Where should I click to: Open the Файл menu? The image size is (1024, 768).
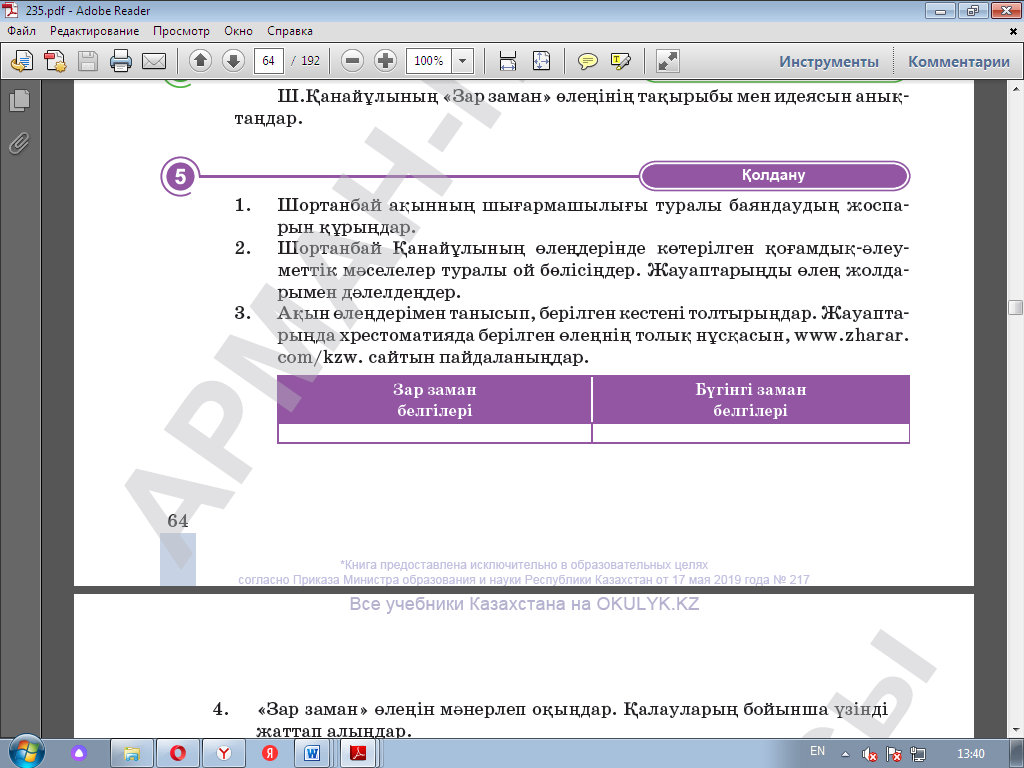(22, 31)
